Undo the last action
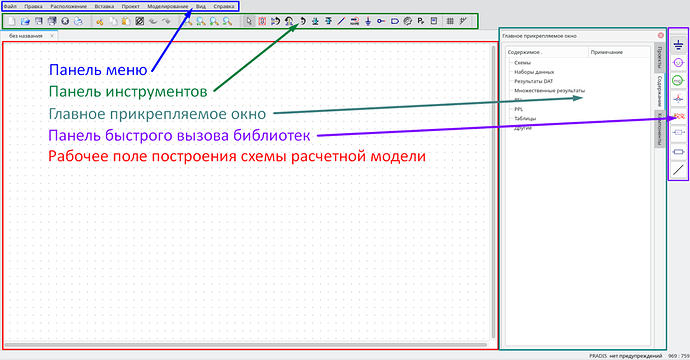690x360 pixels. click(x=153, y=21)
